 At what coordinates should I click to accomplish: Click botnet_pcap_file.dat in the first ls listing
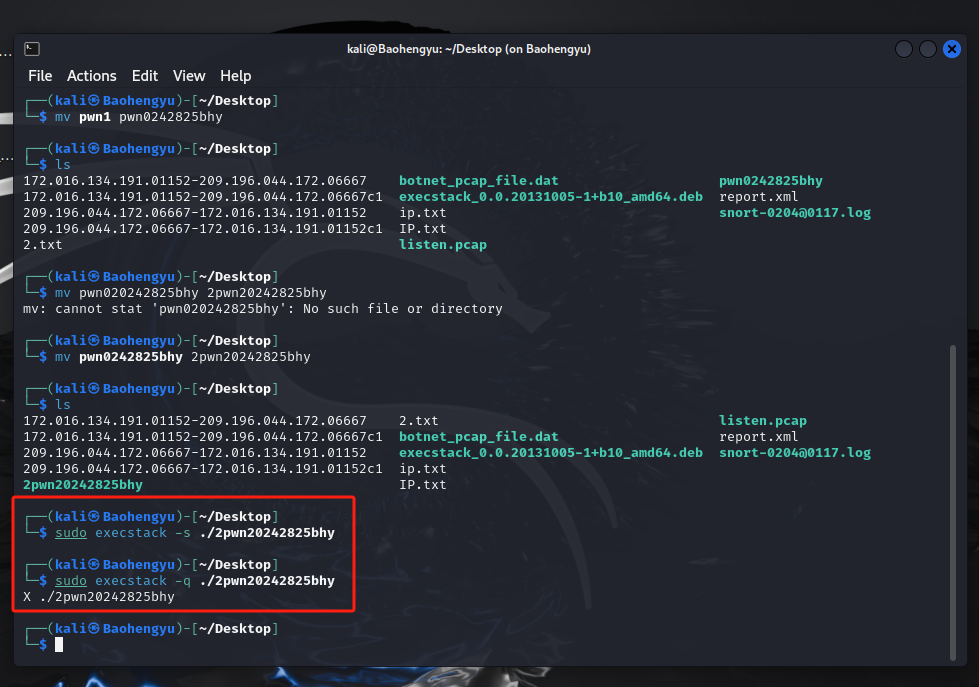click(479, 180)
